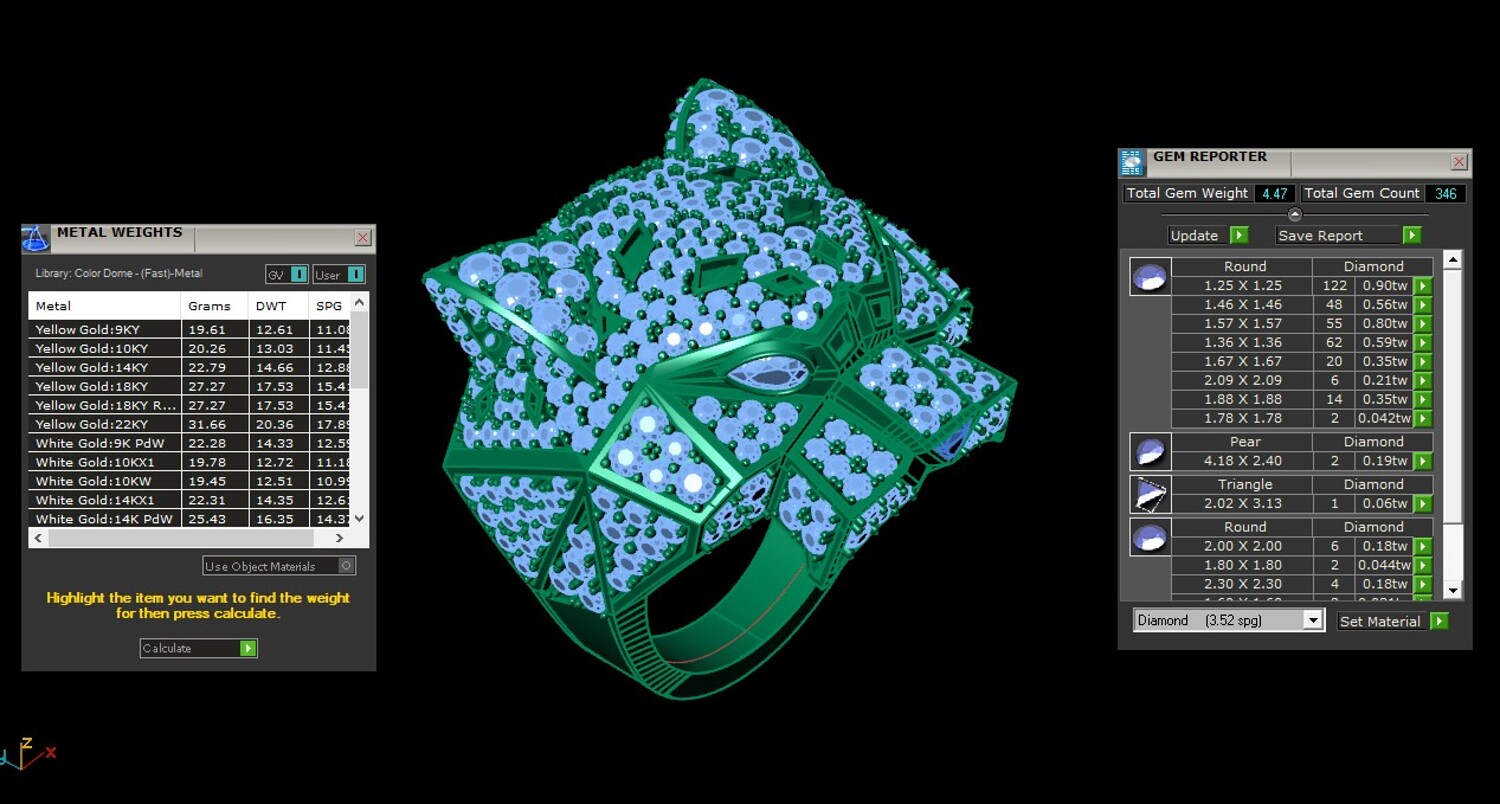Click the Metal column header
Screen dimensions: 1500x804
[105, 306]
